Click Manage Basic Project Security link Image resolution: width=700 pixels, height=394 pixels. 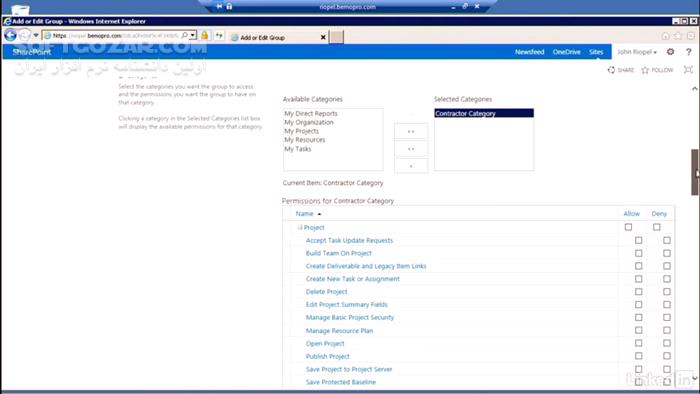(350, 317)
